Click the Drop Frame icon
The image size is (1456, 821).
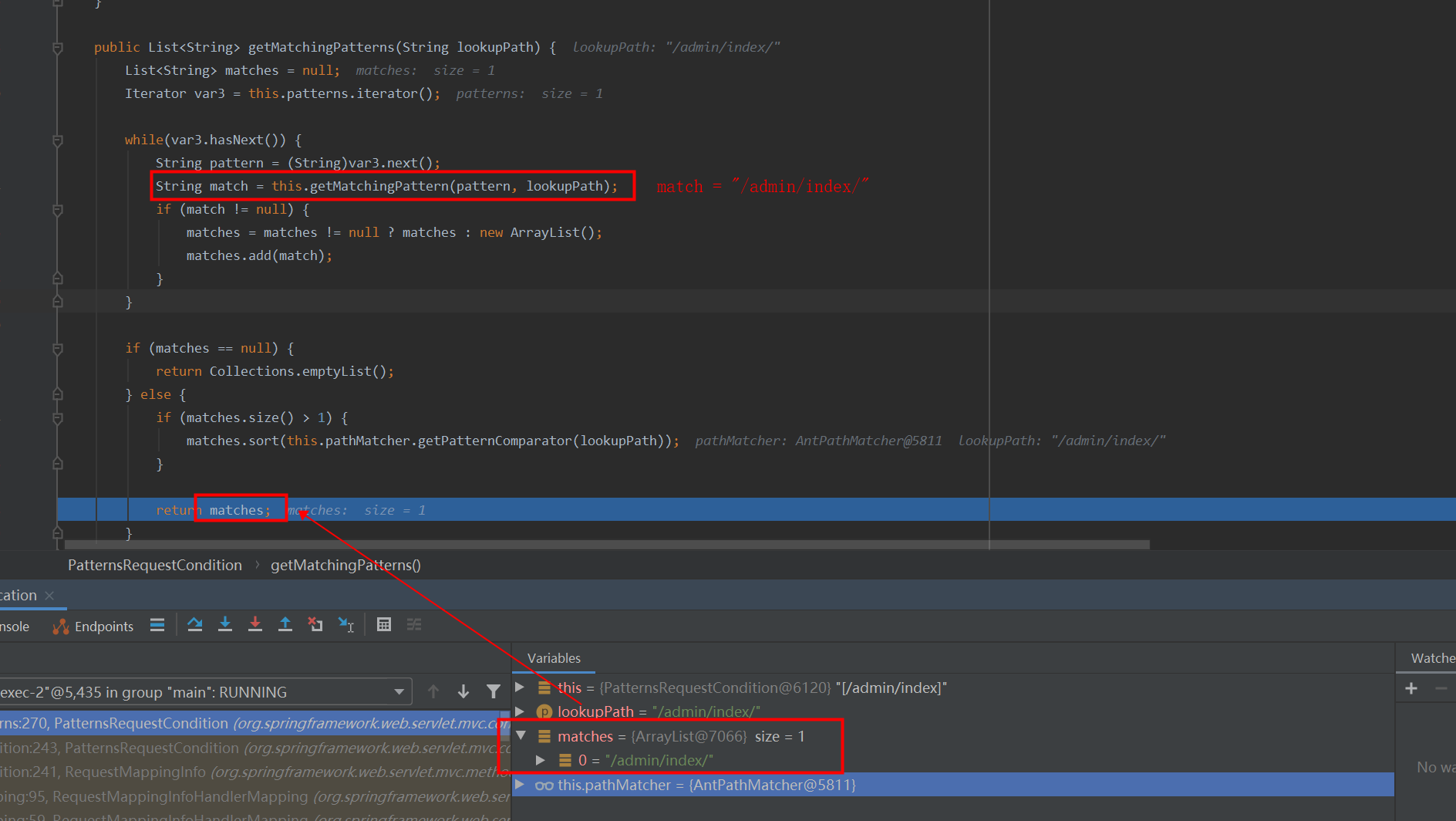pos(315,625)
